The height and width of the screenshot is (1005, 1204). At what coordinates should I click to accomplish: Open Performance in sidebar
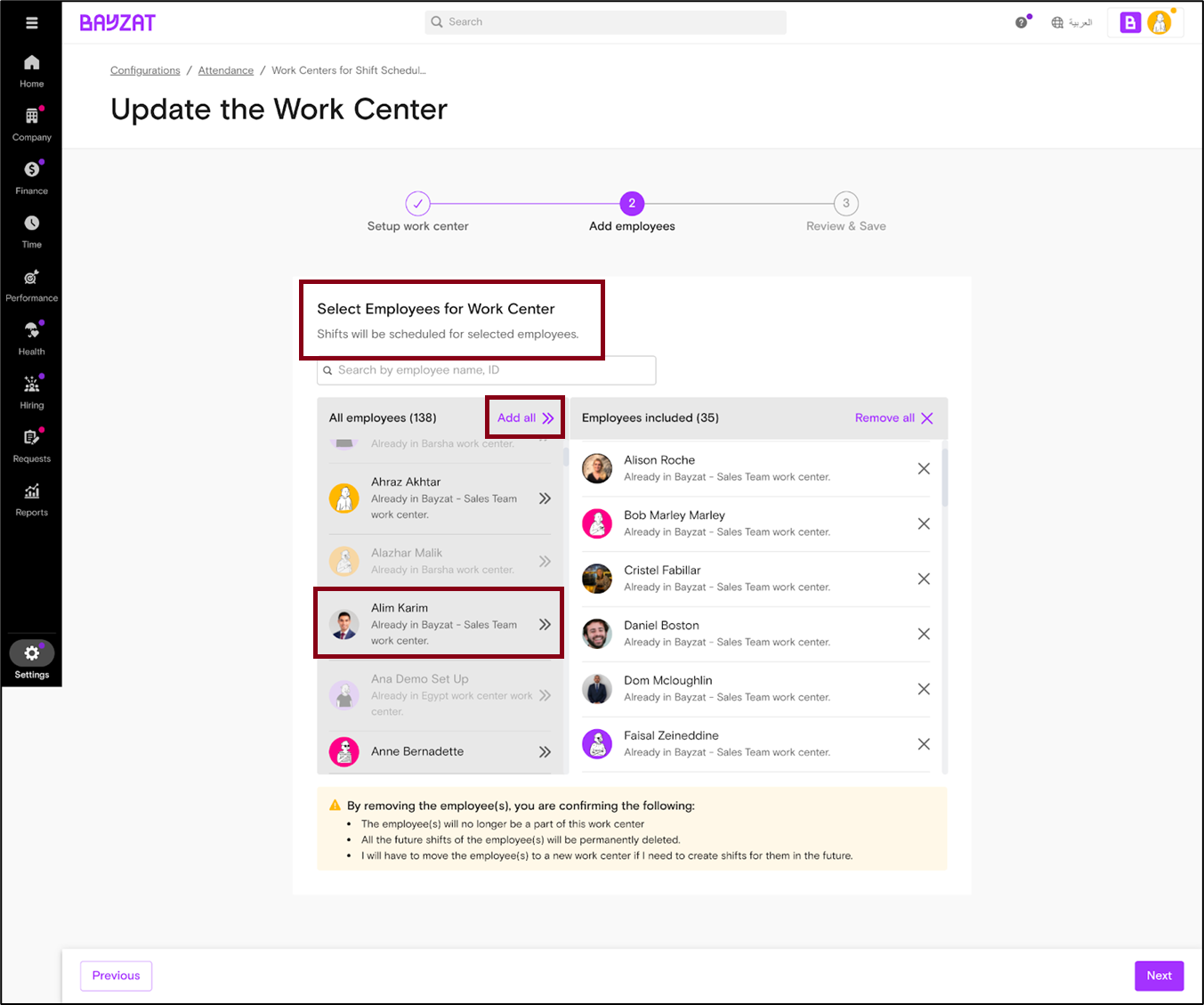(x=32, y=286)
